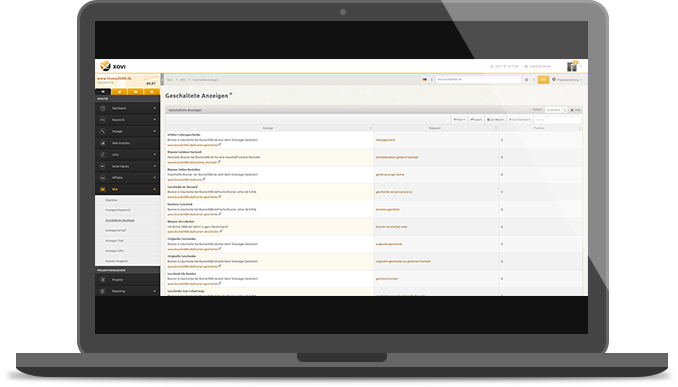The width and height of the screenshot is (678, 387).
Task: Click the XOVI logo
Action: (x=113, y=66)
